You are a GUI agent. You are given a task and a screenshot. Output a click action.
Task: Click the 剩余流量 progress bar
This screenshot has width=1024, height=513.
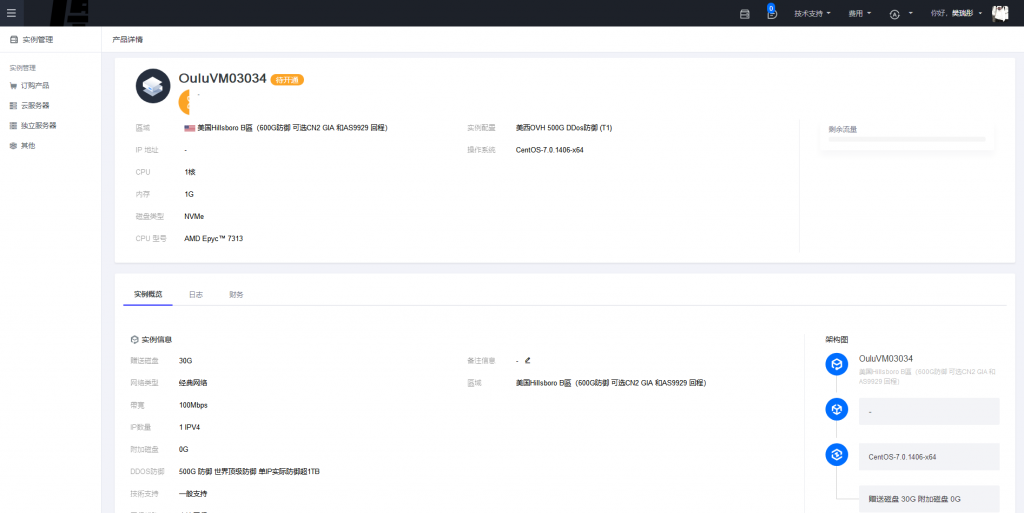click(906, 140)
